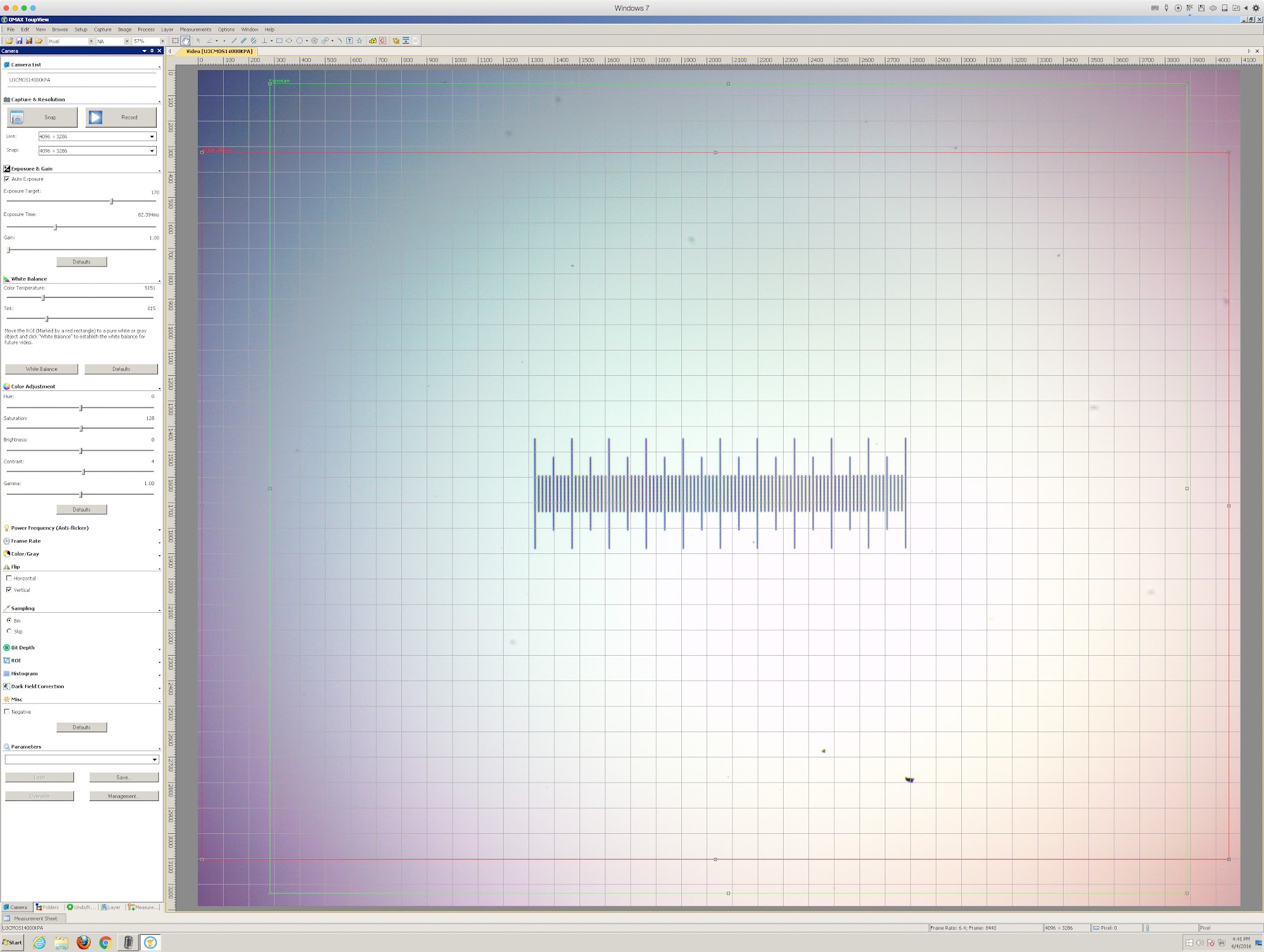This screenshot has width=1264, height=952.
Task: Click the Snap camera icon button
Action: [x=17, y=117]
